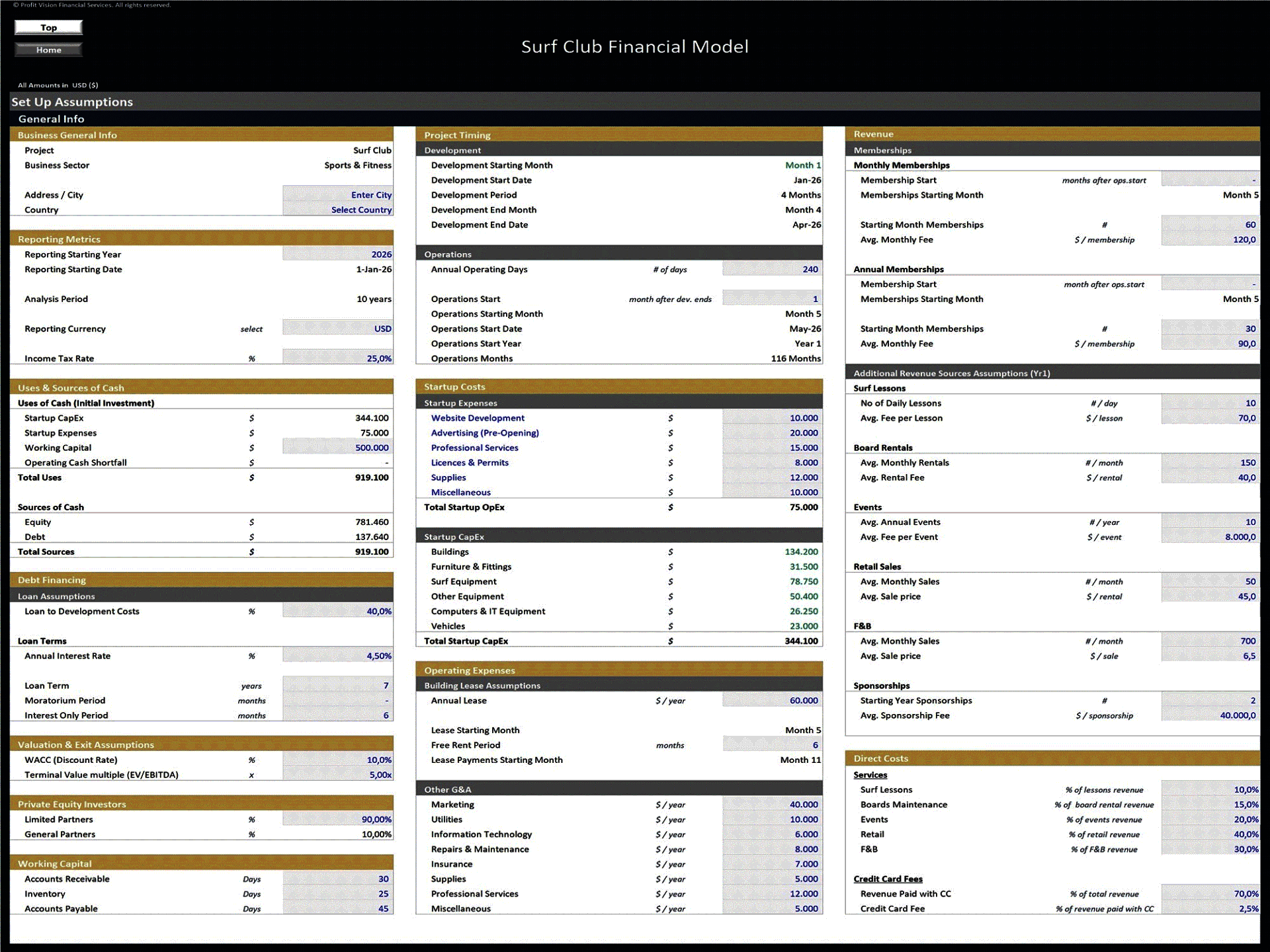Viewport: 1270px width, 952px height.
Task: Select Insurance 7.000 per year cell
Action: (773, 864)
